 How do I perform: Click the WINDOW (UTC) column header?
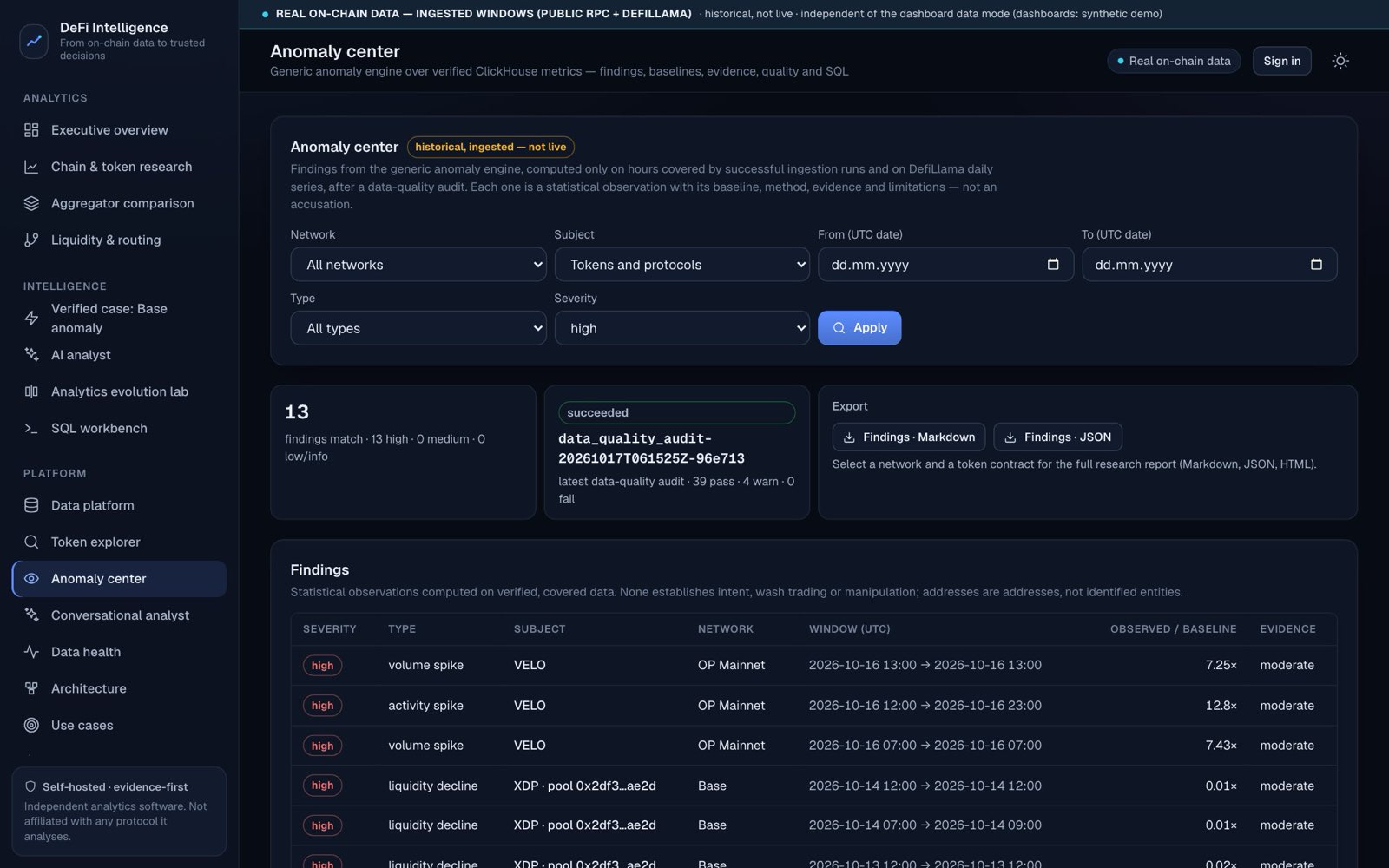click(849, 629)
